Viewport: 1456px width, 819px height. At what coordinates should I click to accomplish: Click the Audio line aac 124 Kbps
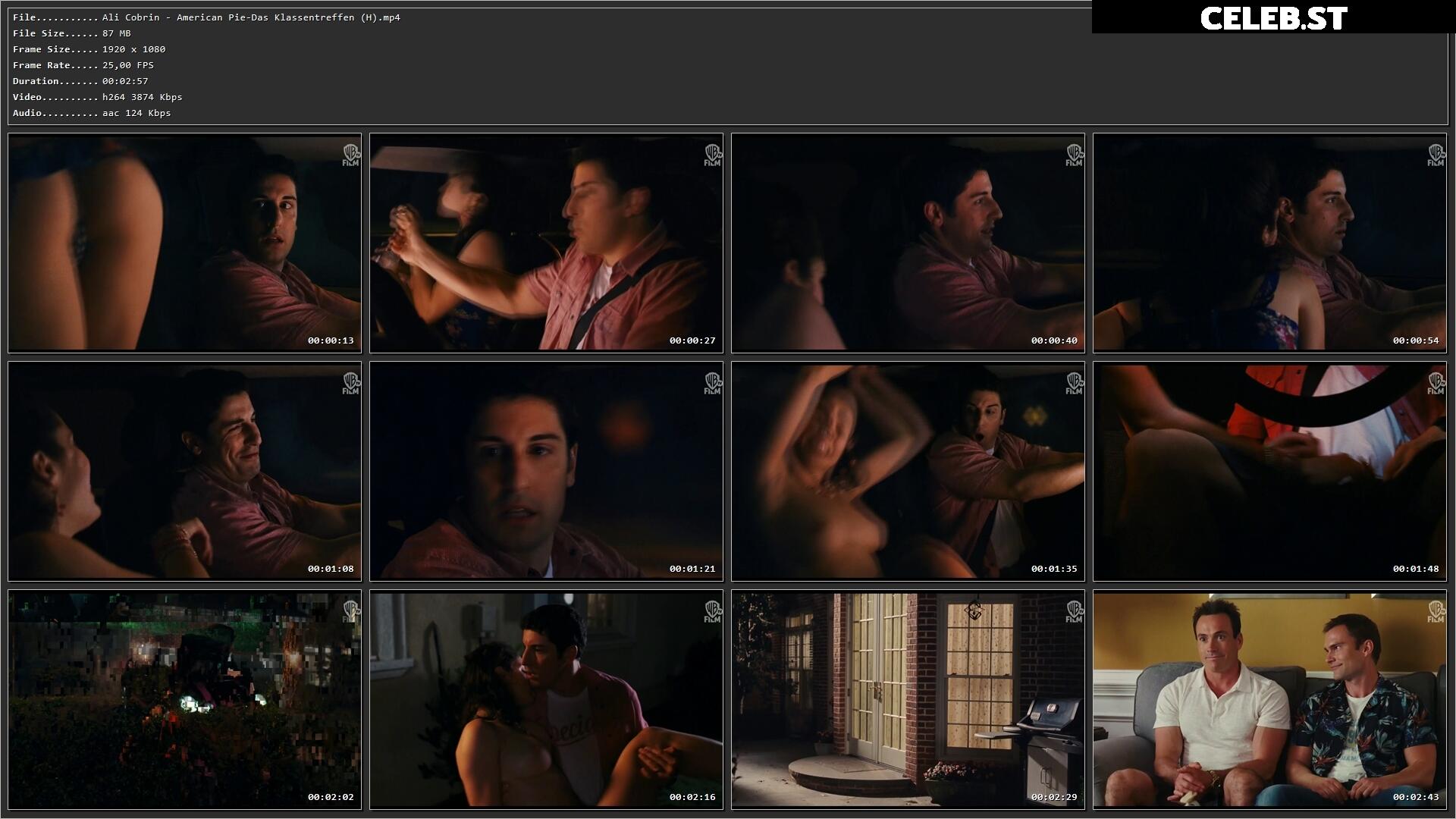coord(136,113)
